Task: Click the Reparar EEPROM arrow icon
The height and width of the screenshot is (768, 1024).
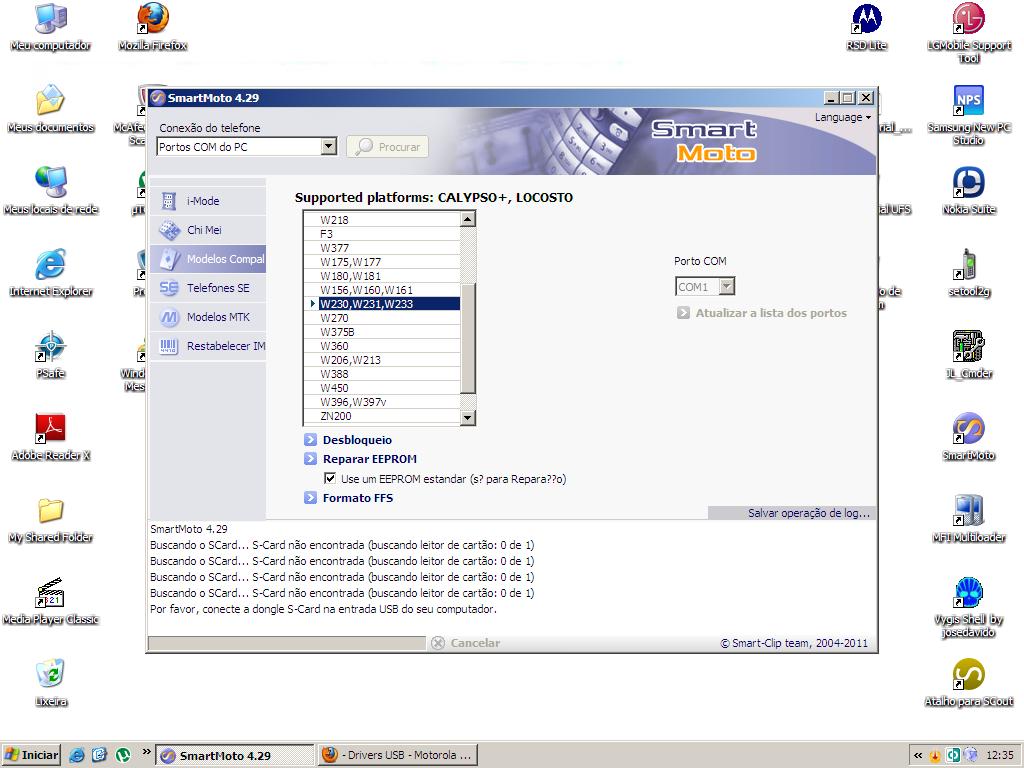Action: [x=310, y=458]
